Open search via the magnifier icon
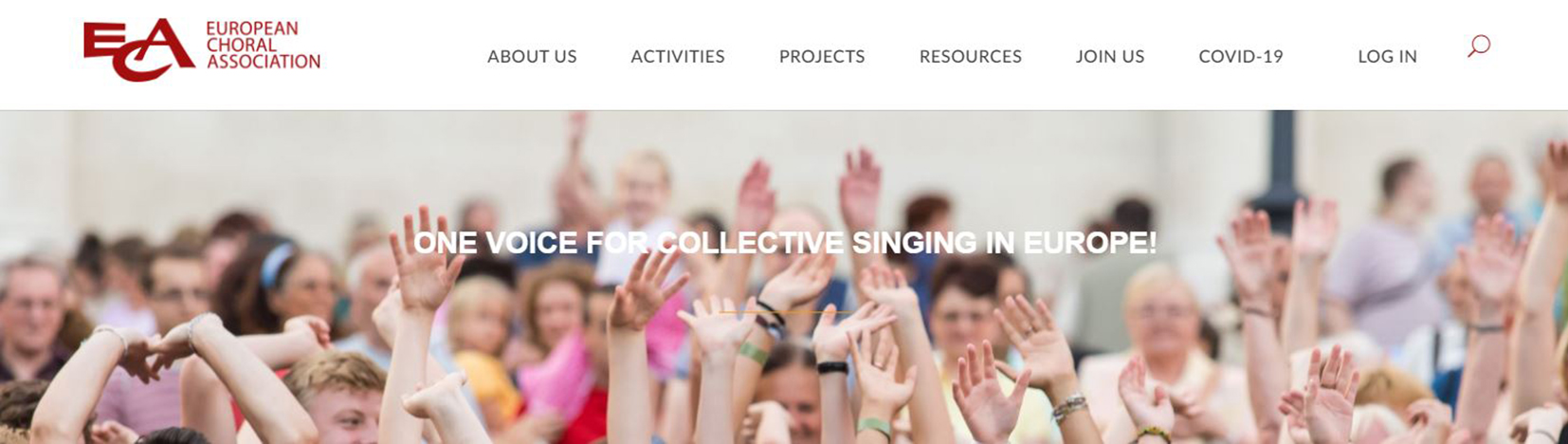Viewport: 1568px width, 444px height. (1479, 46)
